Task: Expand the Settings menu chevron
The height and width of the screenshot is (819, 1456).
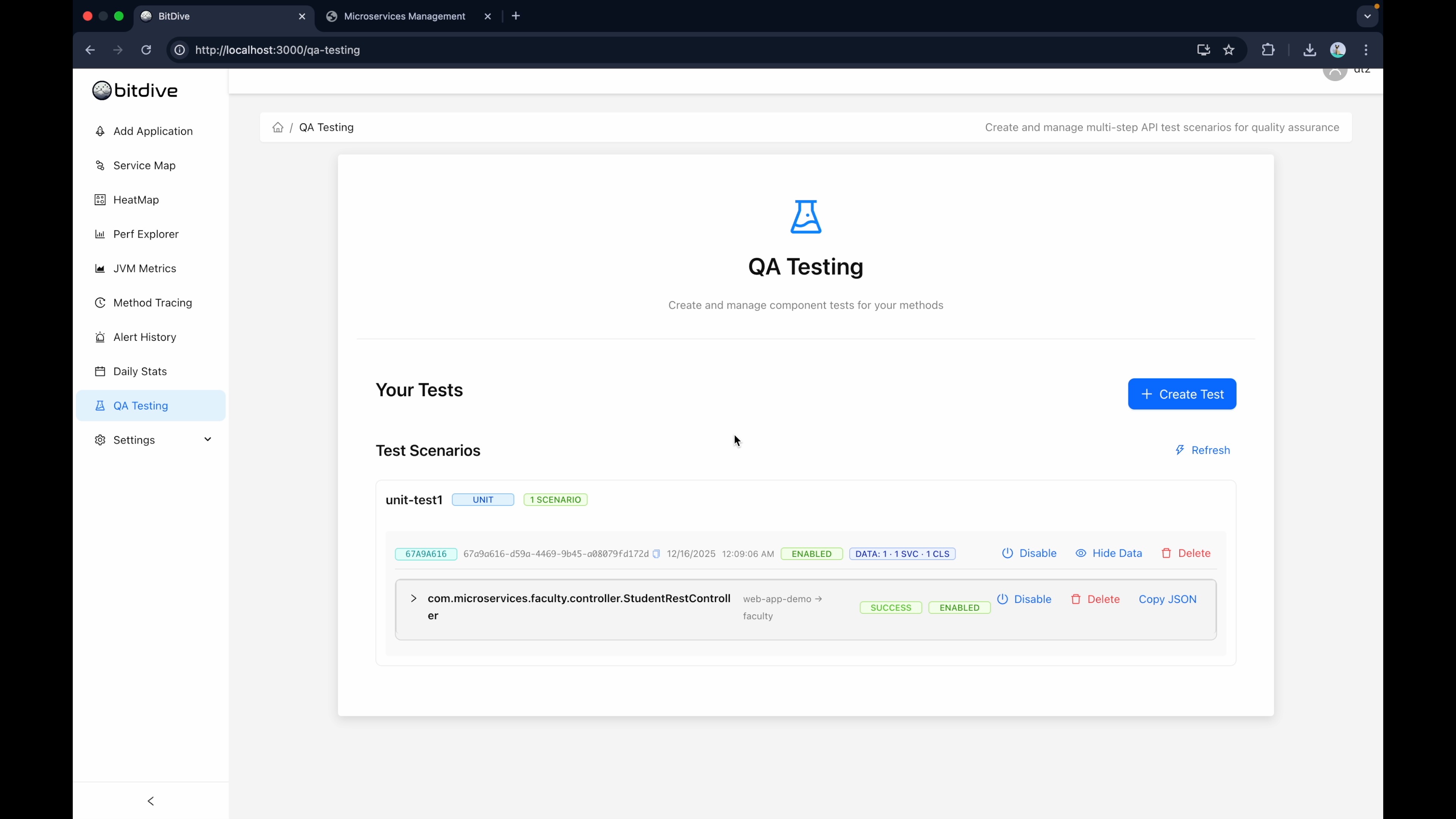Action: 207,439
